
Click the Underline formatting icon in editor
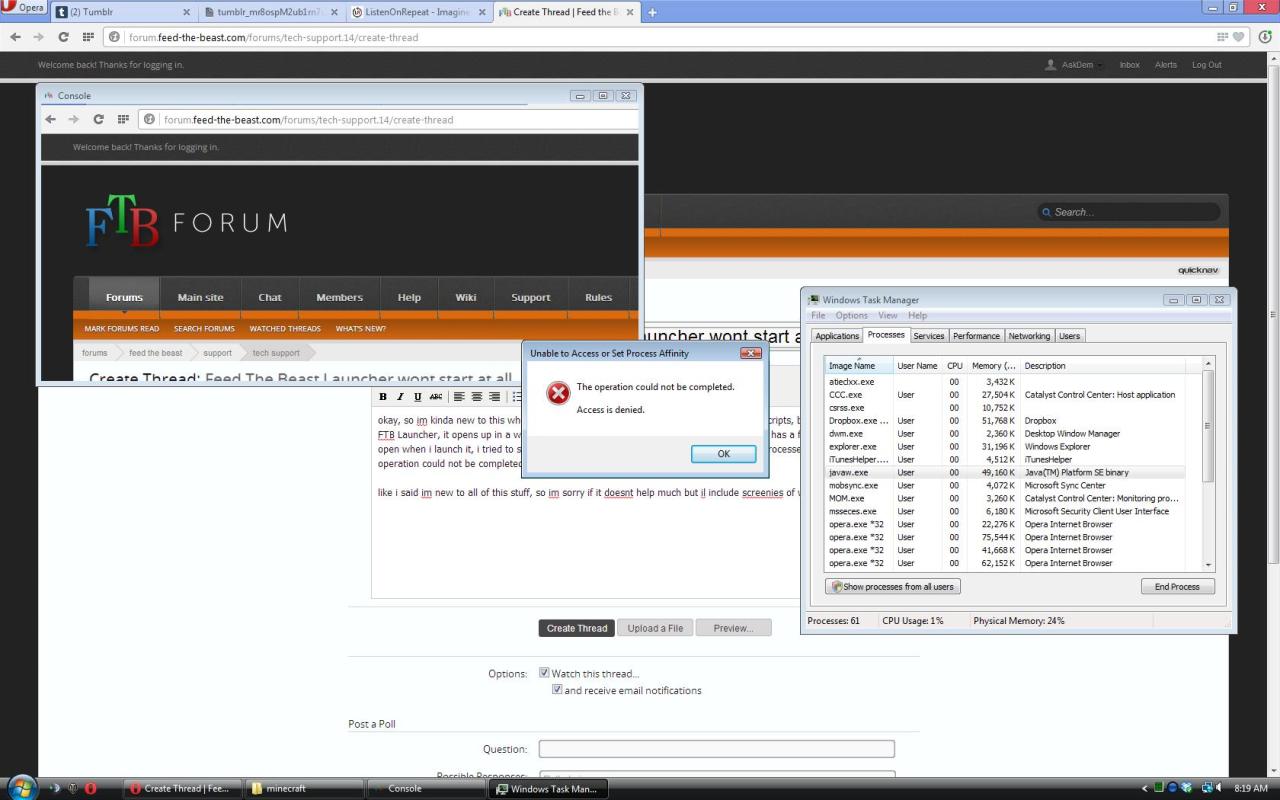(x=417, y=397)
